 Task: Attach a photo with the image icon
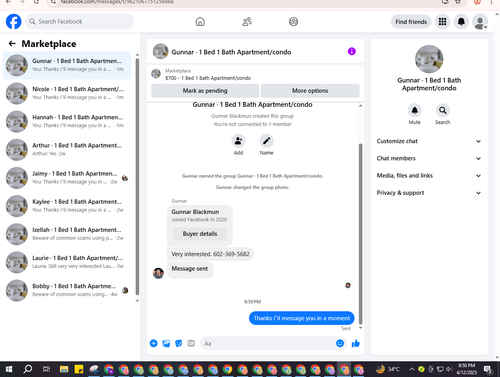(x=166, y=343)
